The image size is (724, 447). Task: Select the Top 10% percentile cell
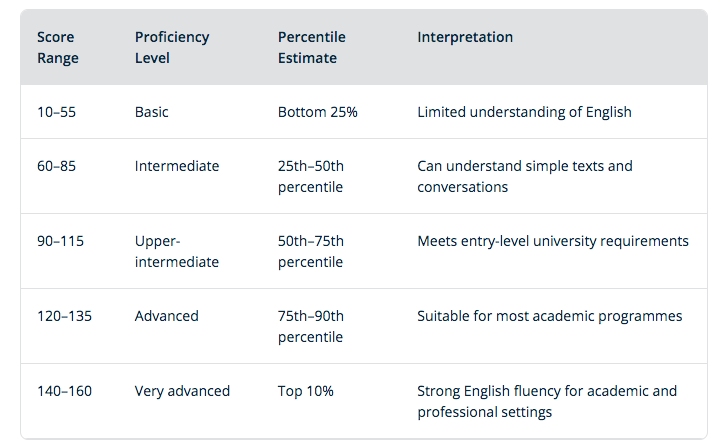click(x=305, y=391)
